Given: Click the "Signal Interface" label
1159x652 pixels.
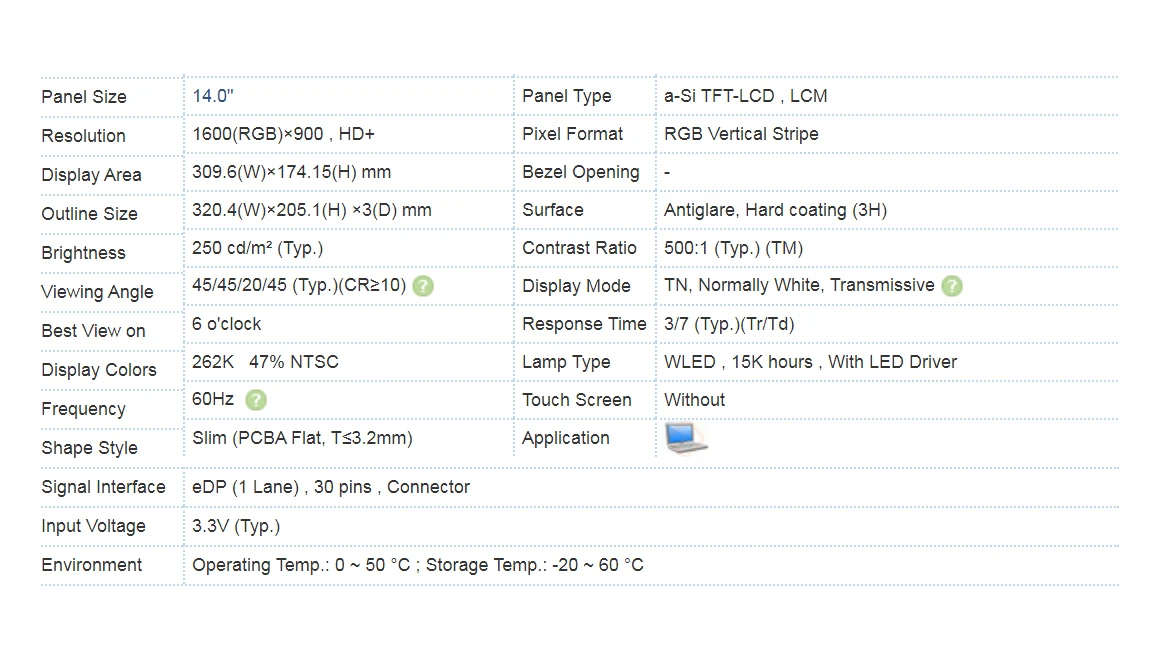Looking at the screenshot, I should tap(103, 488).
